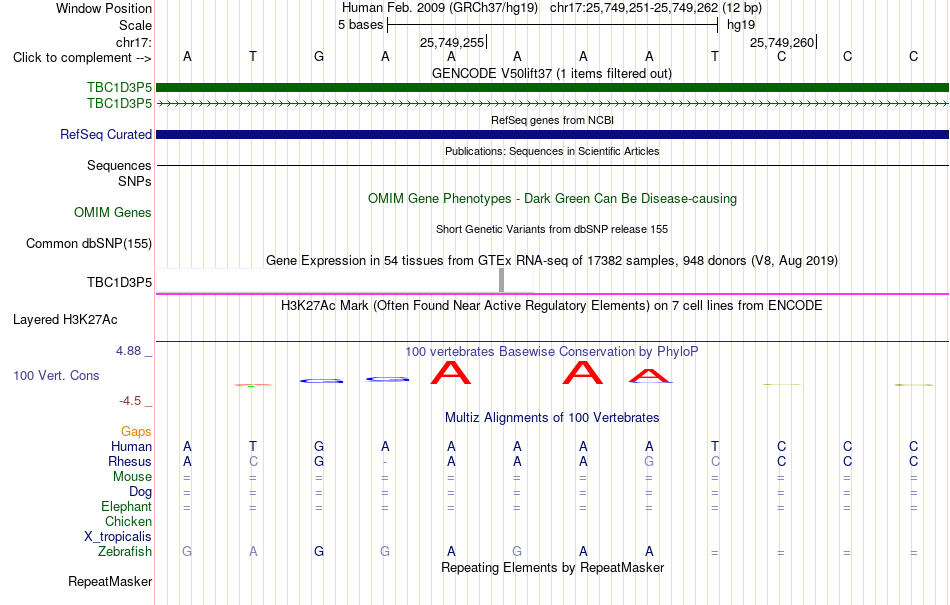Click the Dog species label
This screenshot has width=950, height=605.
click(x=140, y=492)
